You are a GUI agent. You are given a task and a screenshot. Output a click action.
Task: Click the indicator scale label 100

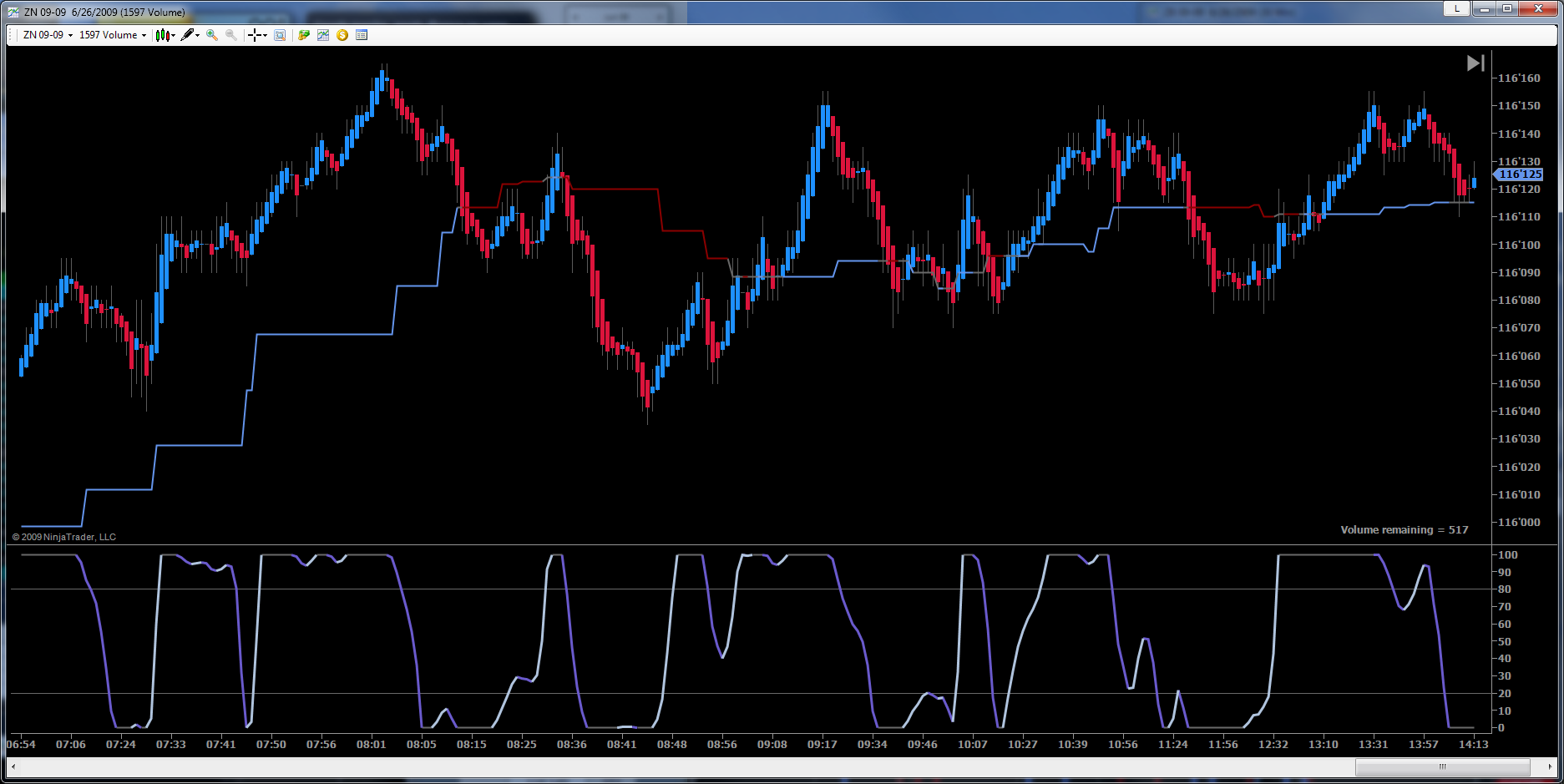[1508, 555]
